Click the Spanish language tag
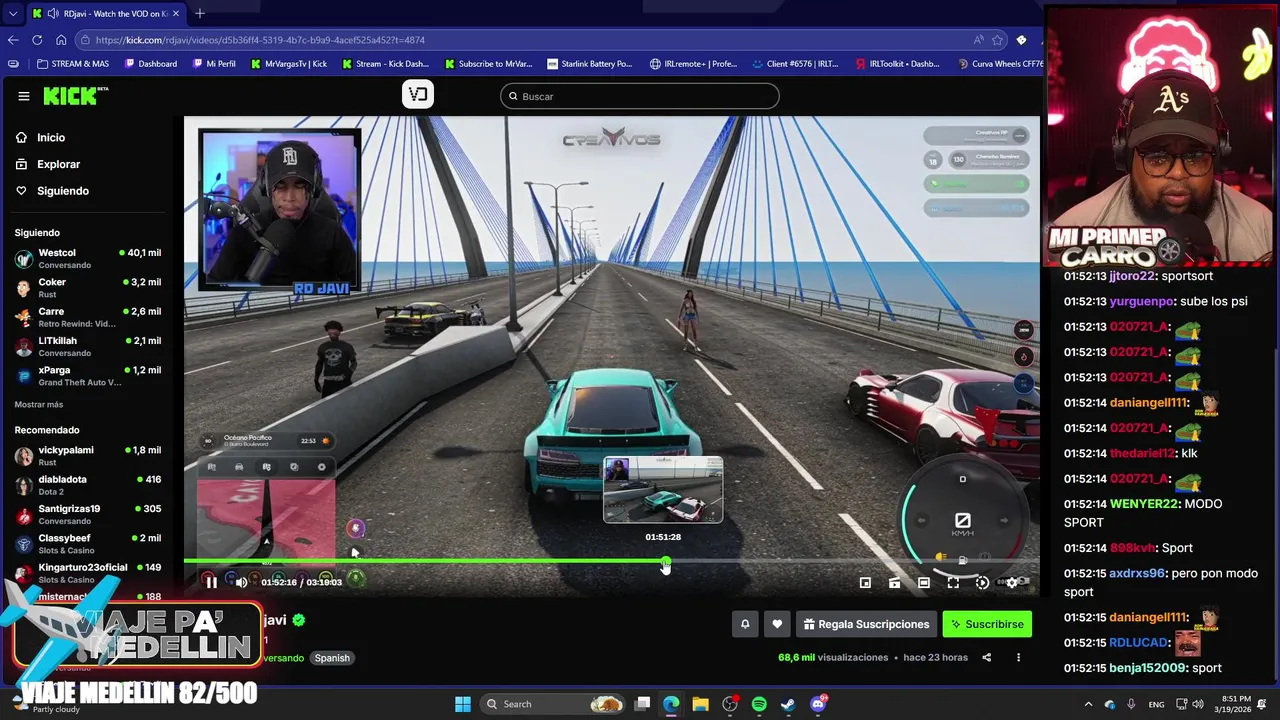This screenshot has width=1280, height=720. (x=332, y=658)
